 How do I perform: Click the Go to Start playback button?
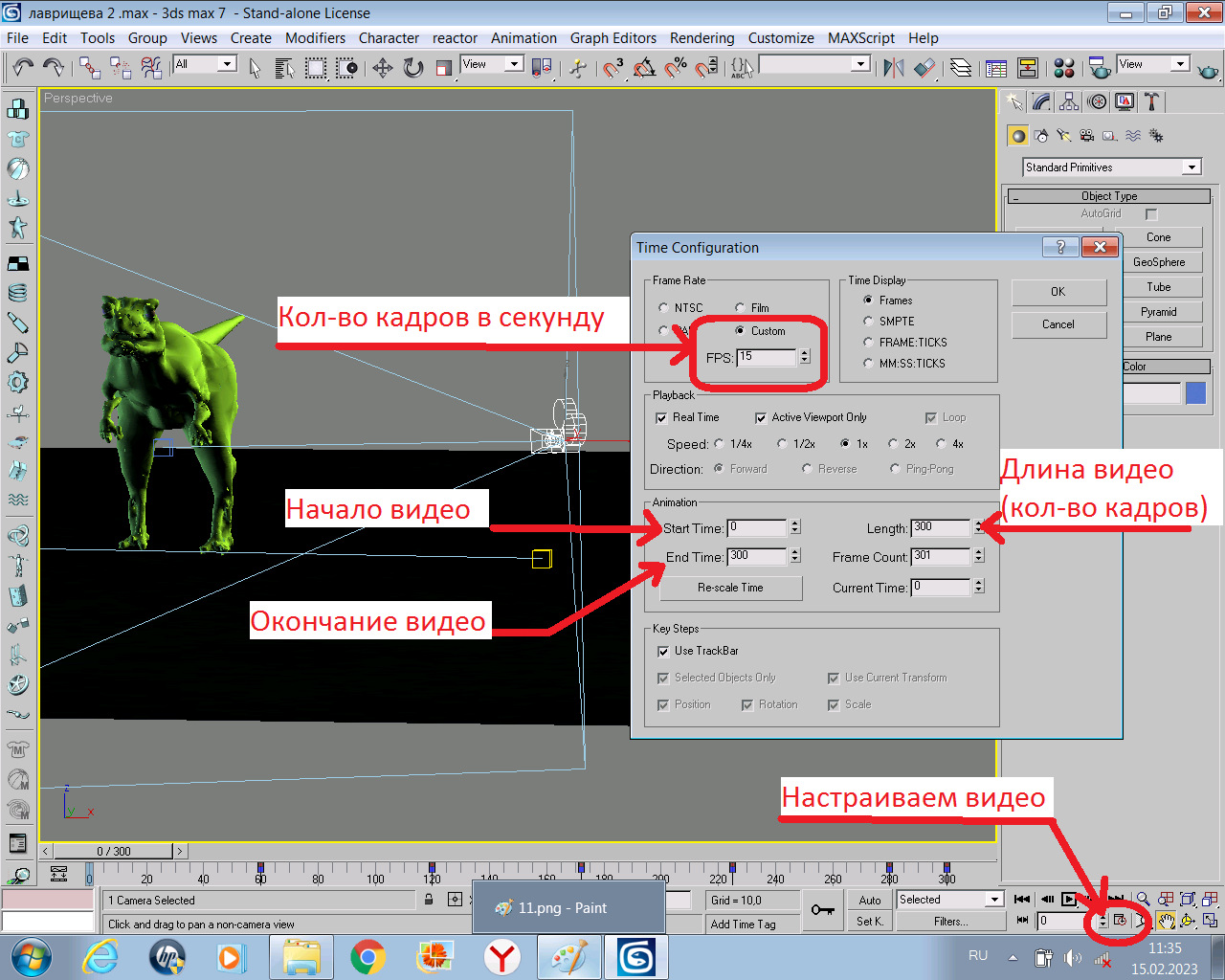point(1022,900)
